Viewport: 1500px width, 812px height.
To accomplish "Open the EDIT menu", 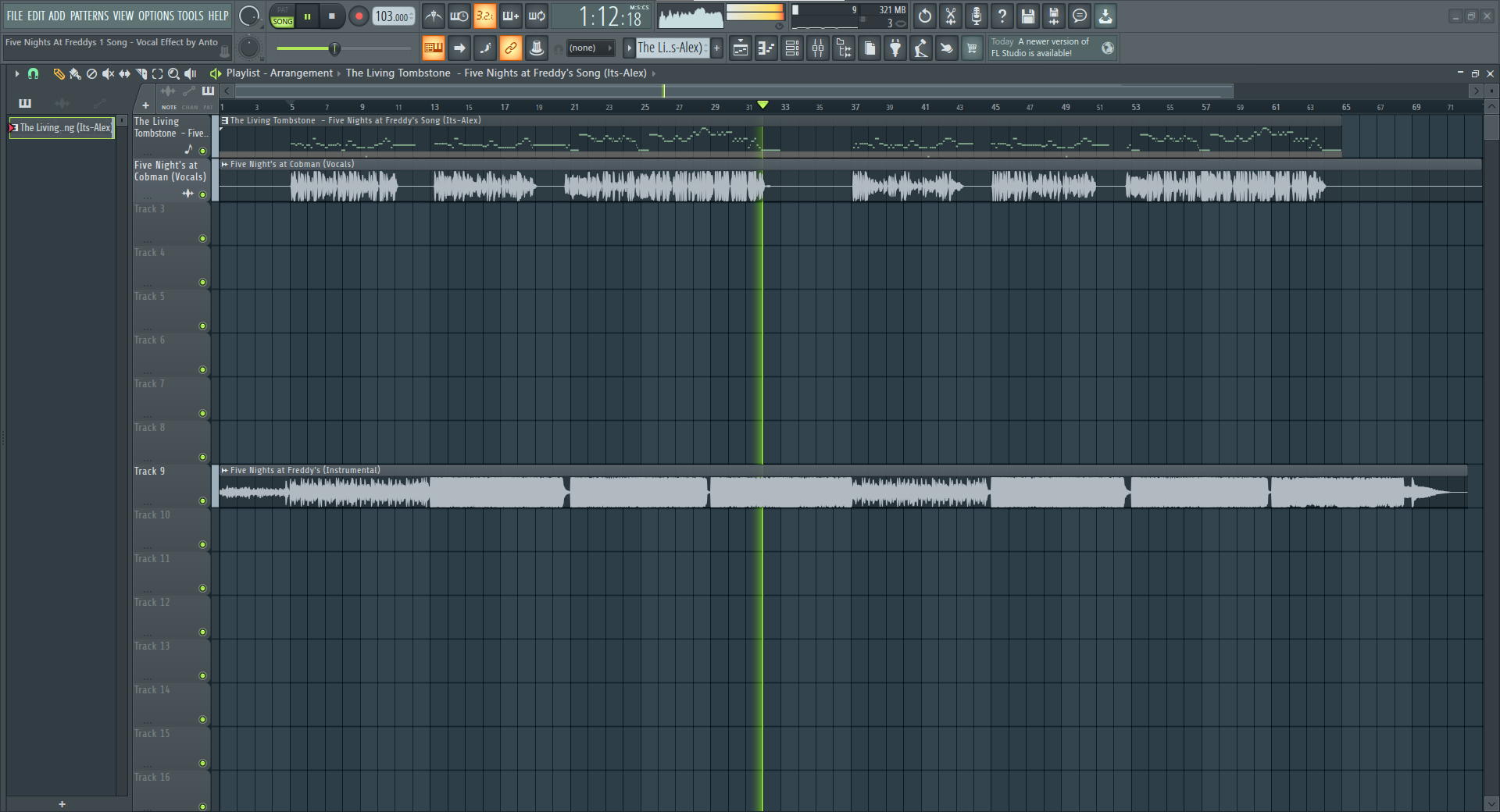I will [x=36, y=16].
